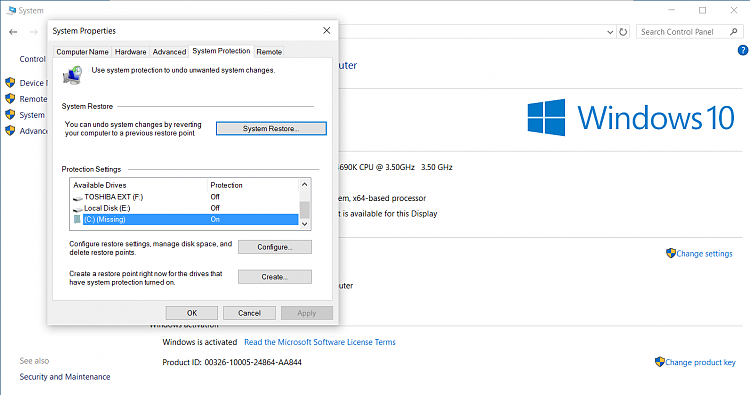This screenshot has width=750, height=395.
Task: Open the Remote tab
Action: 269,52
